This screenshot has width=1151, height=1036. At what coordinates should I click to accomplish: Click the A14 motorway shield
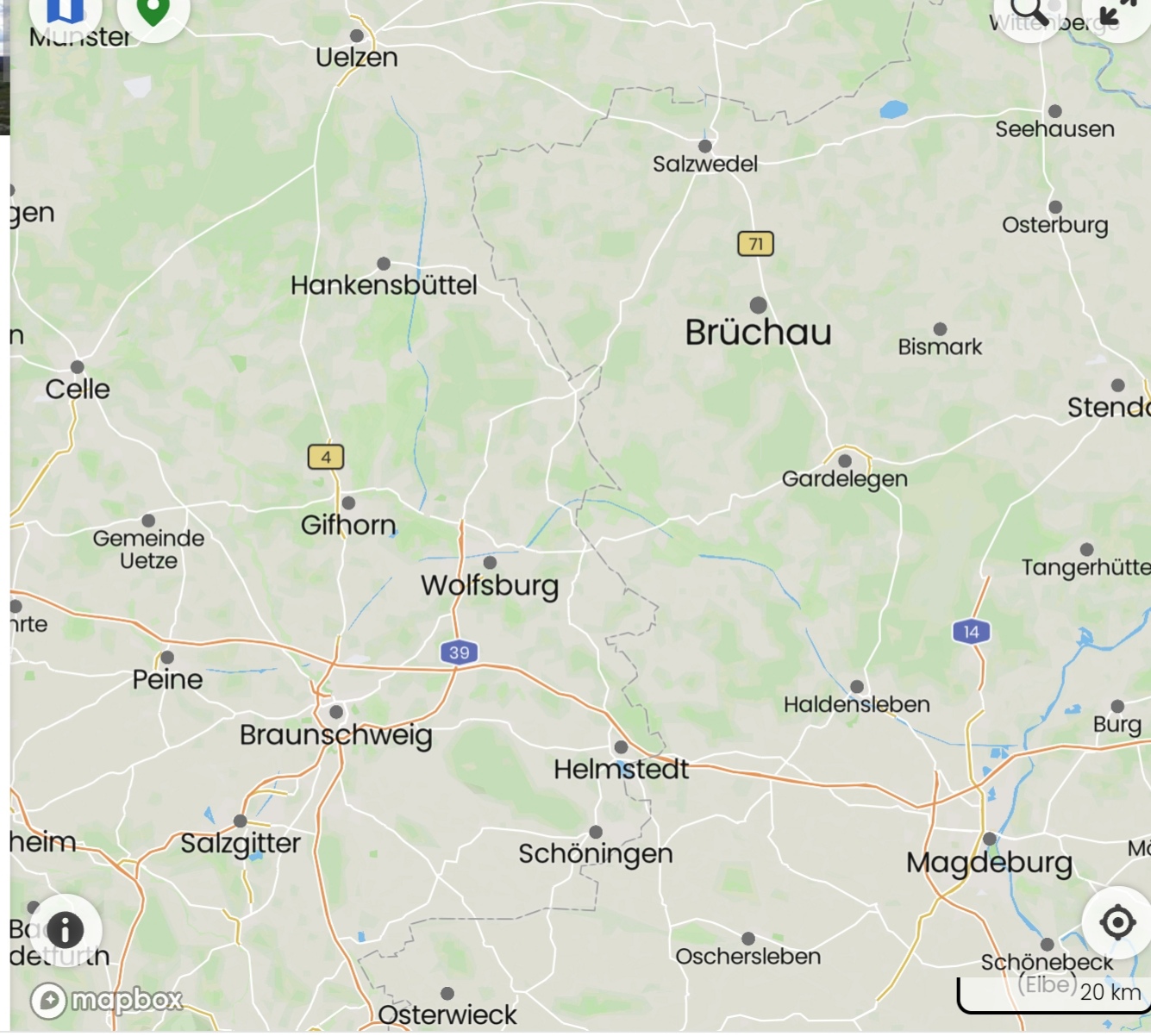[972, 632]
